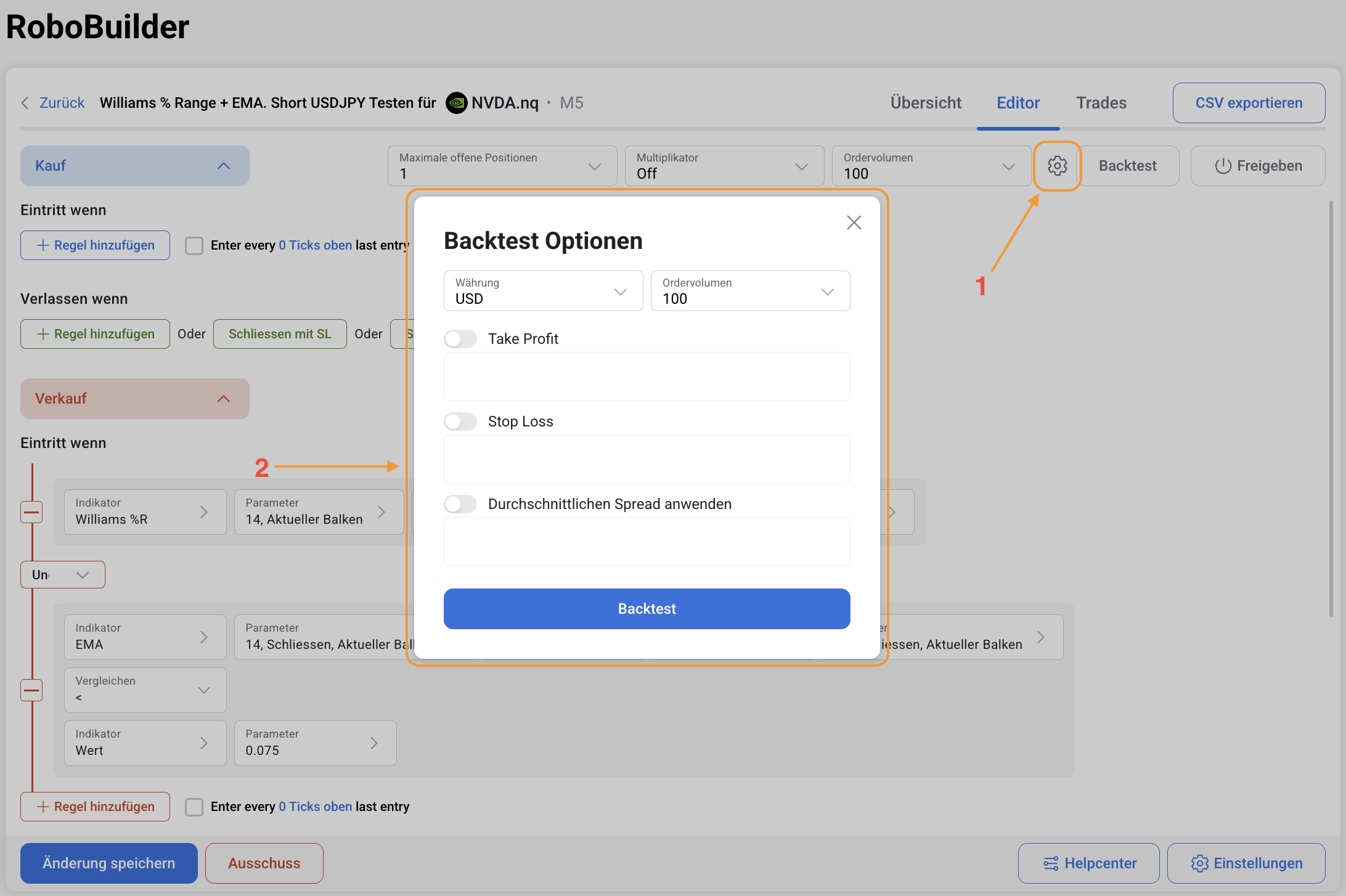Viewport: 1346px width, 896px height.
Task: Expand Maximale offene Positionen dropdown
Action: click(x=502, y=166)
